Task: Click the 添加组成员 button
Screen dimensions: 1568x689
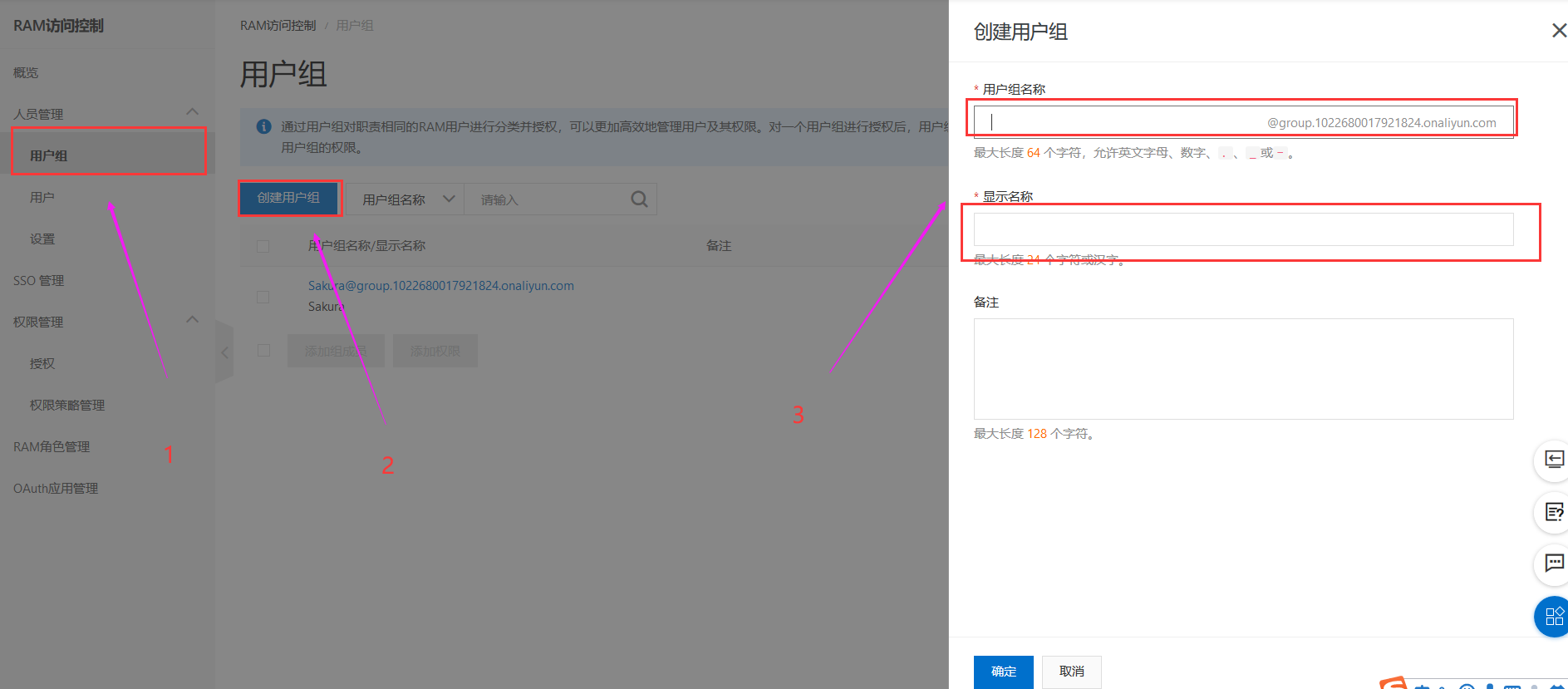Action: pos(336,351)
